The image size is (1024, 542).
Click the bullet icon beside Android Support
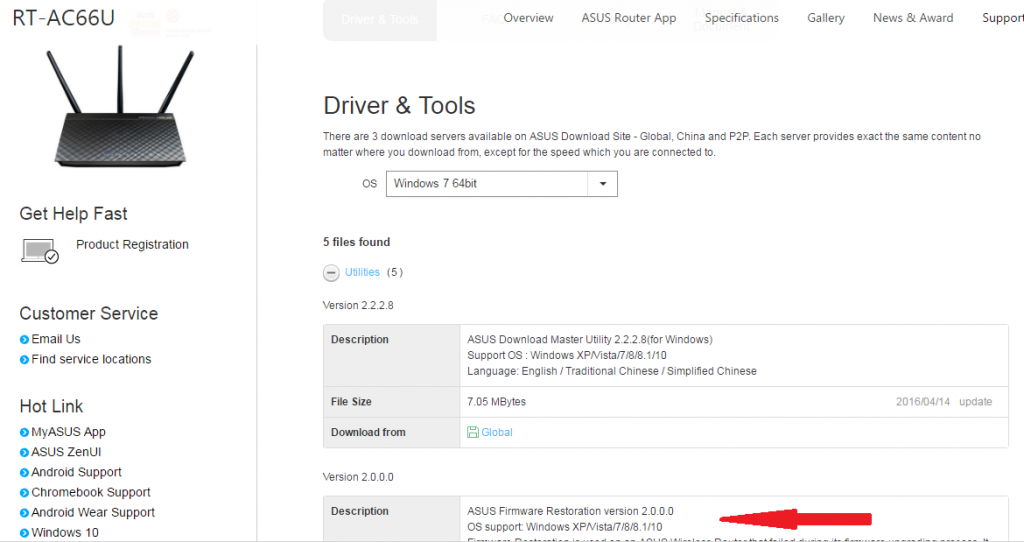tap(24, 473)
